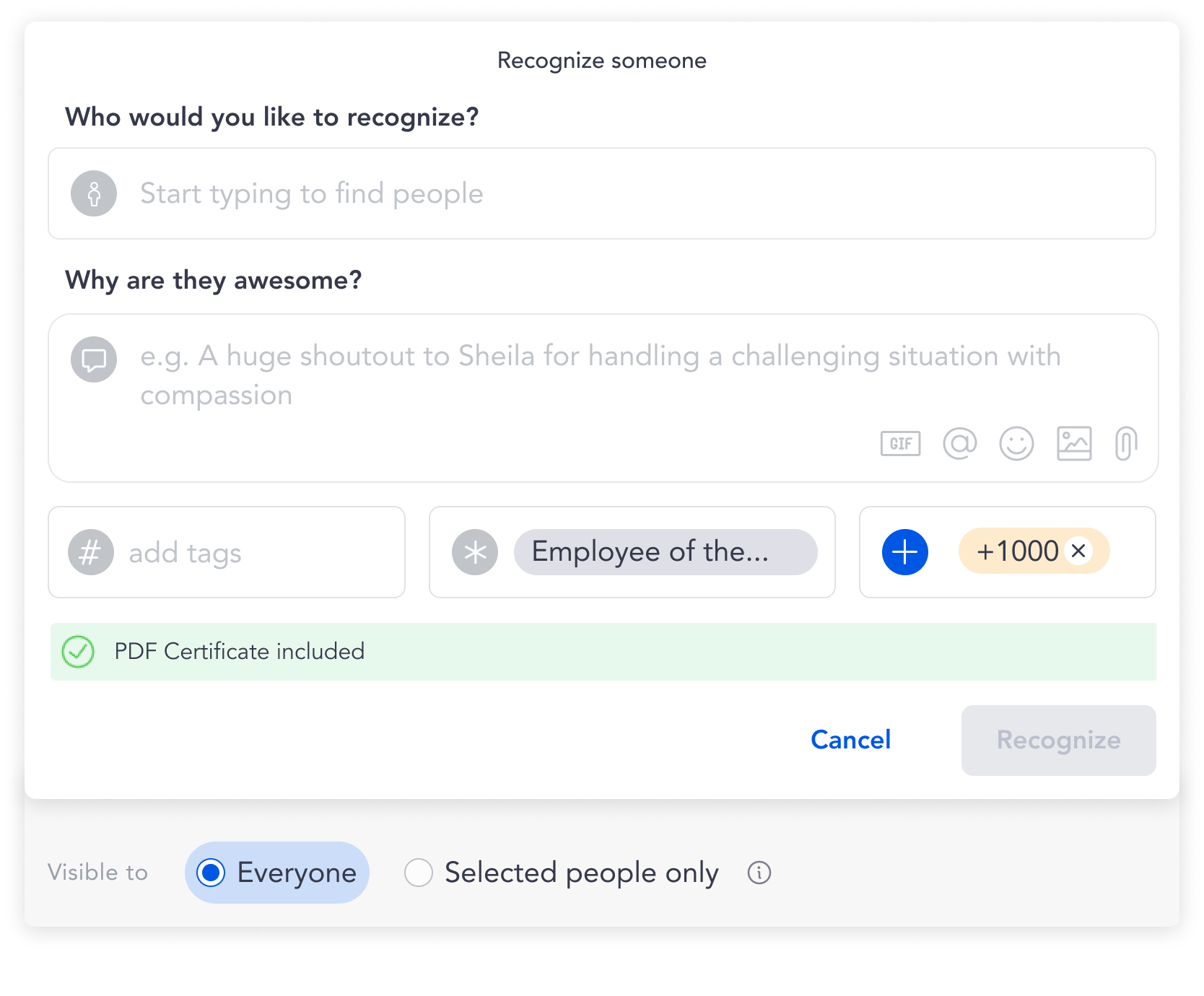Focus the Start typing to find people field
The width and height of the screenshot is (1204, 996).
(635, 193)
